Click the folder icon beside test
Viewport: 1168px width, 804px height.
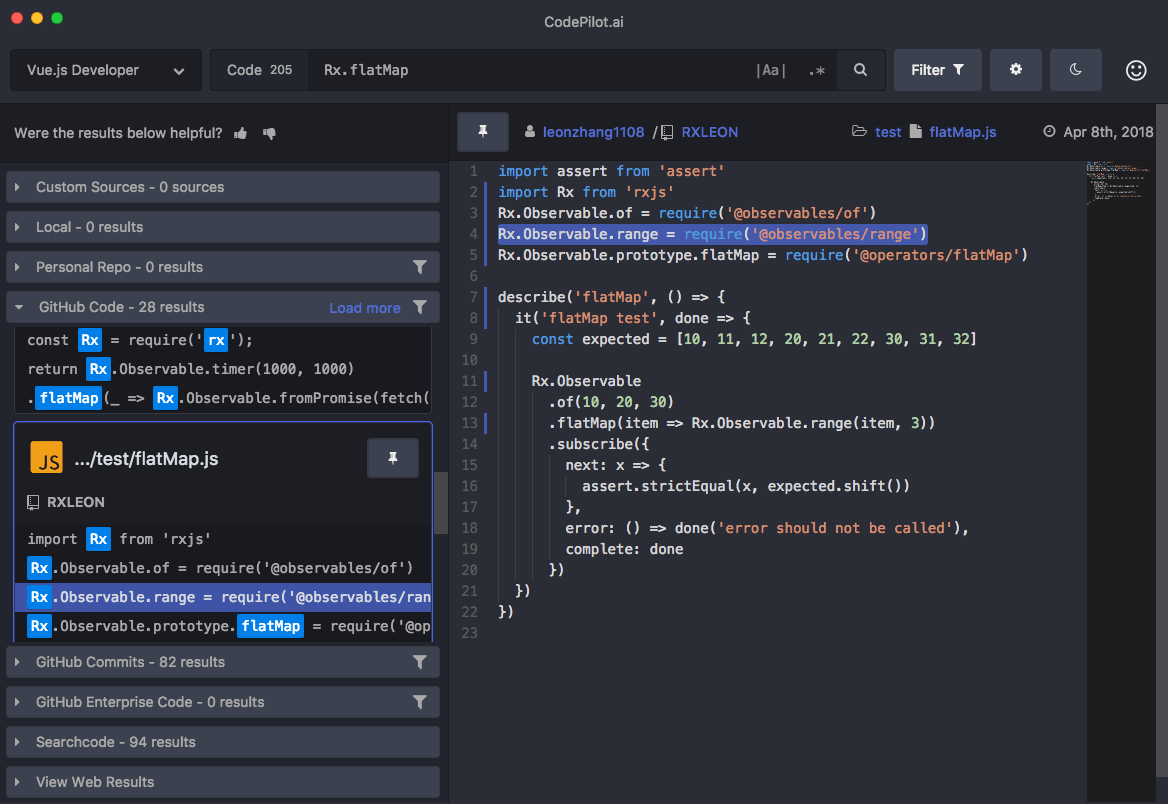(859, 131)
